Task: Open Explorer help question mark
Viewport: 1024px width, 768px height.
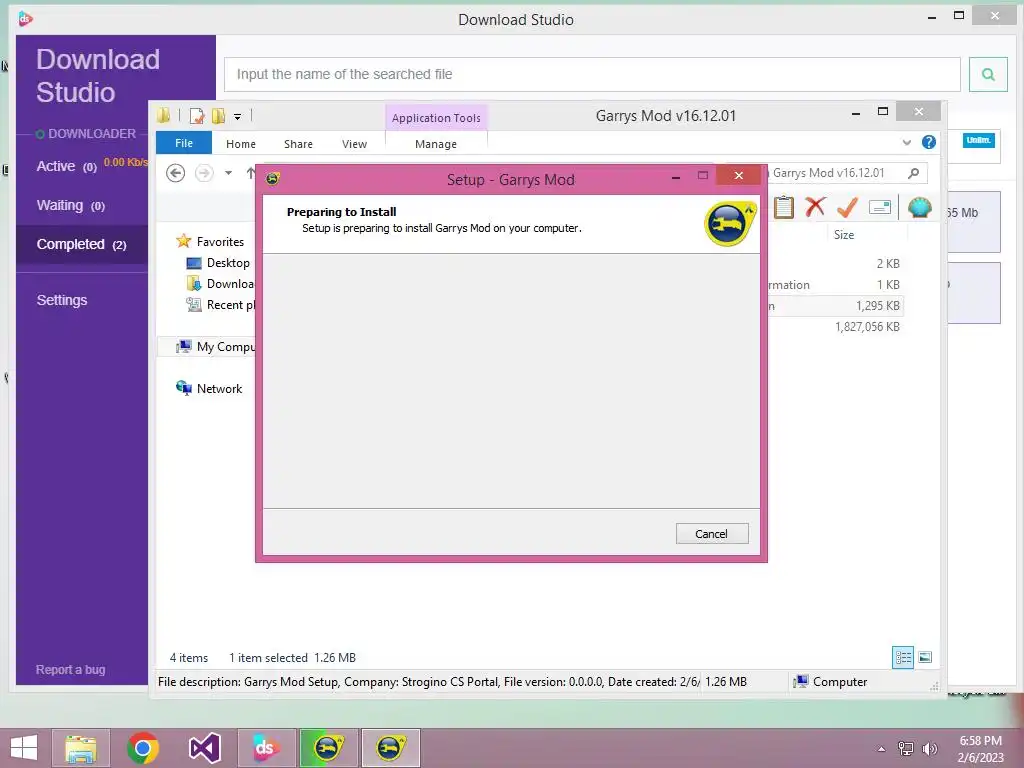Action: coord(929,142)
